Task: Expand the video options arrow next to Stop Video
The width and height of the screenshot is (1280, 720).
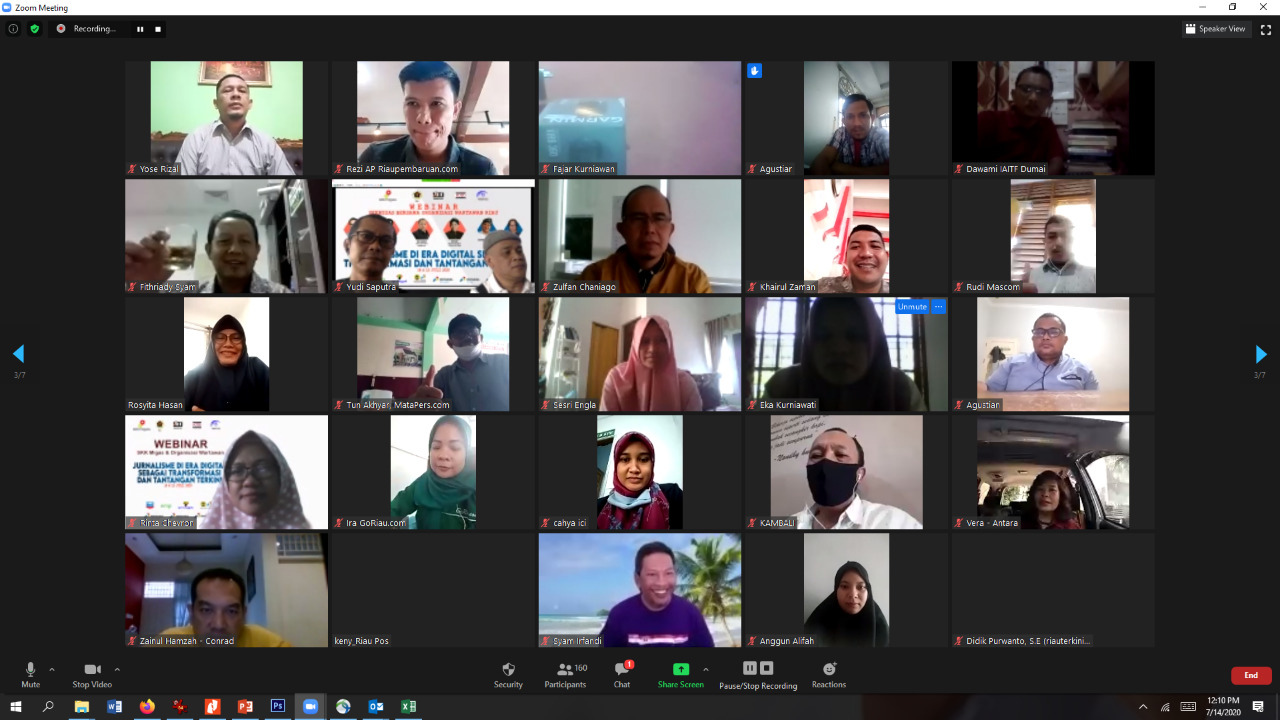Action: pos(116,669)
